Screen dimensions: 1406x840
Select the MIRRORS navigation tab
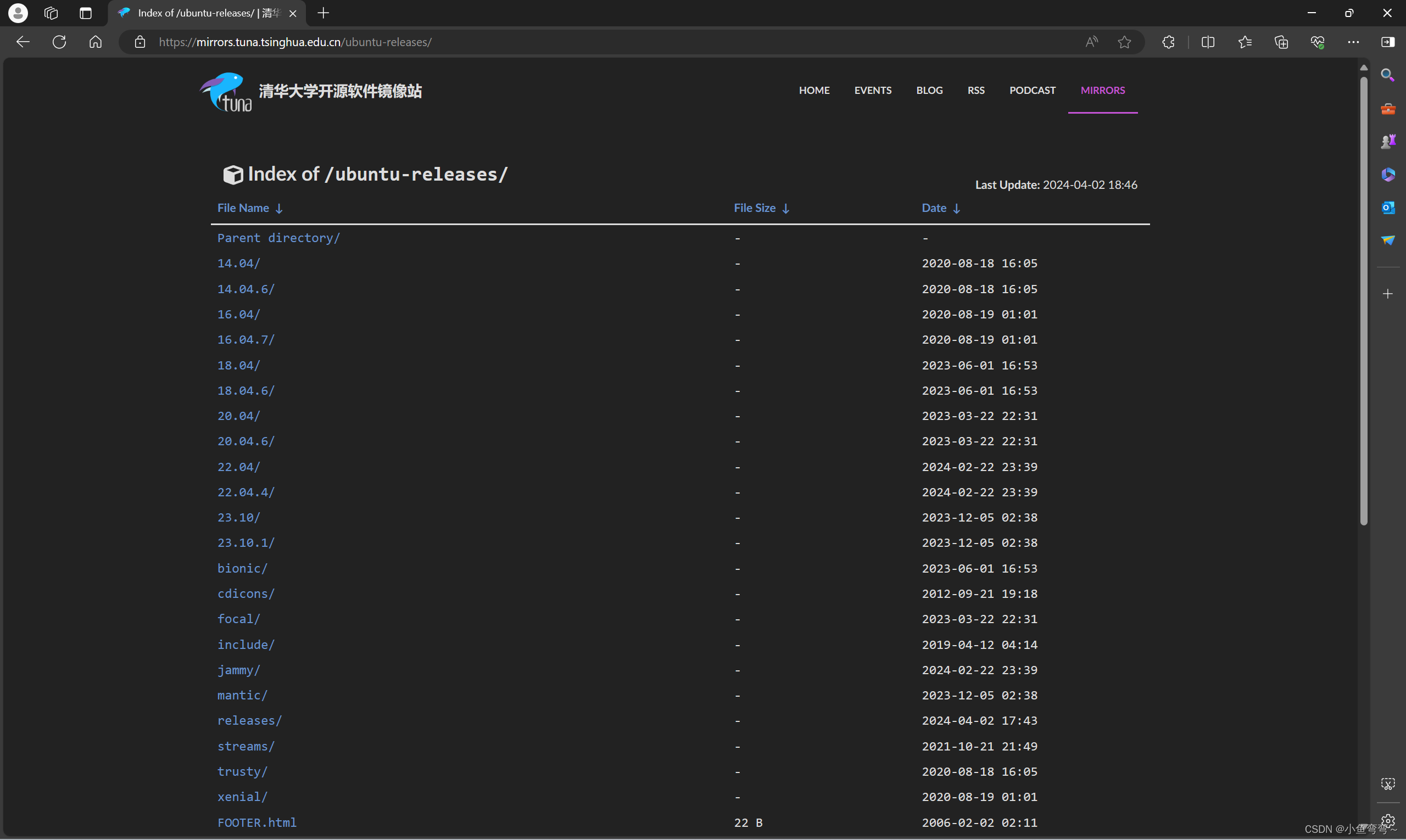coord(1102,91)
